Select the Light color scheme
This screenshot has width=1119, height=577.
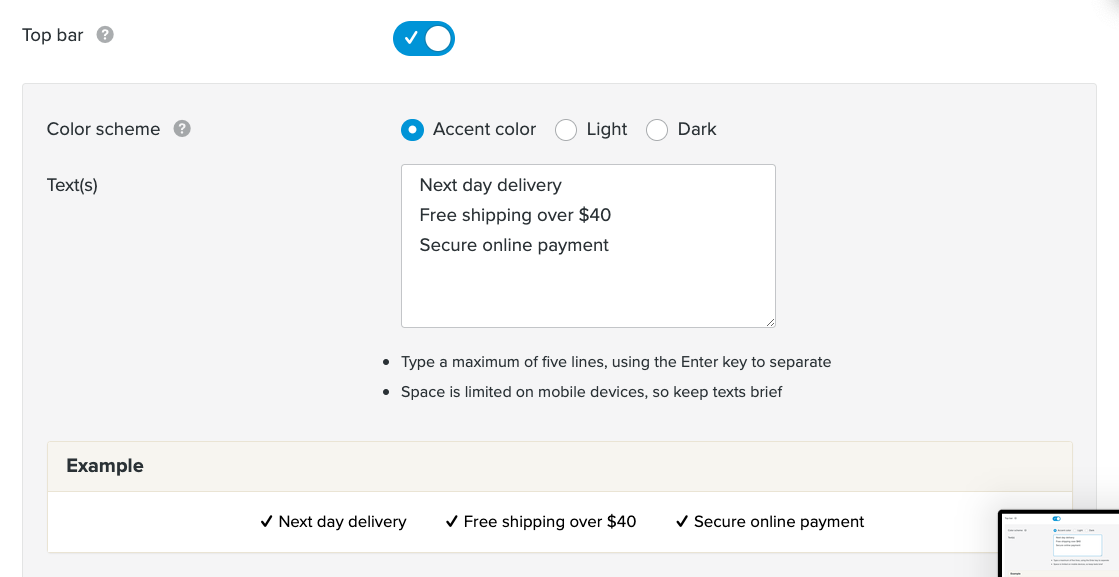[566, 129]
